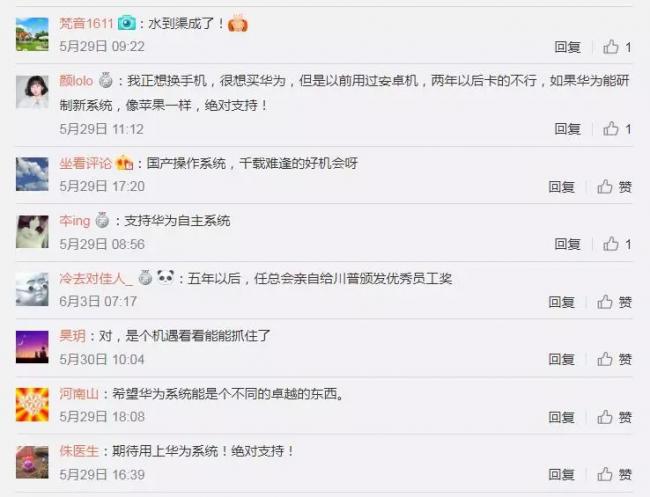Open 颜lolo's avatar image
The width and height of the screenshot is (650, 497).
[x=32, y=92]
